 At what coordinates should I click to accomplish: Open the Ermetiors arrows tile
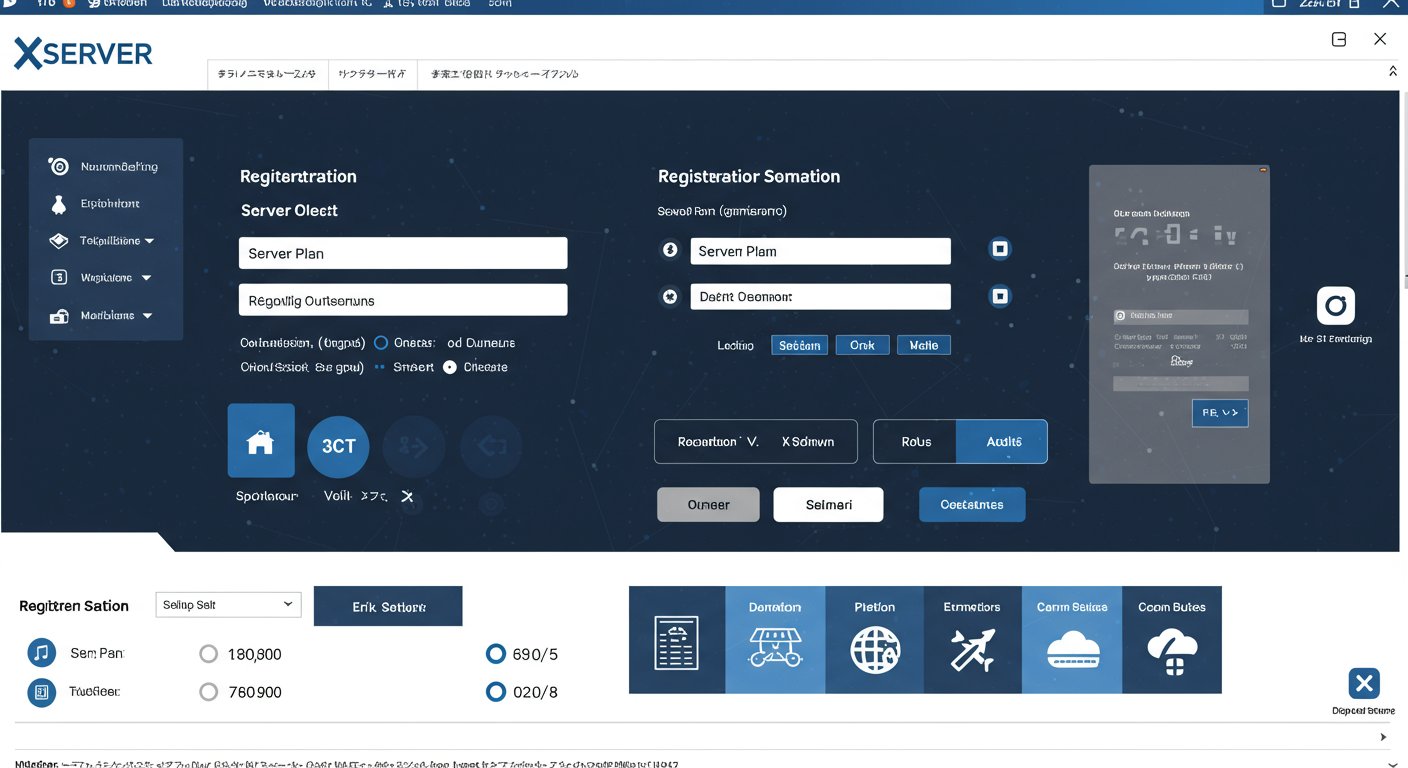tap(972, 640)
